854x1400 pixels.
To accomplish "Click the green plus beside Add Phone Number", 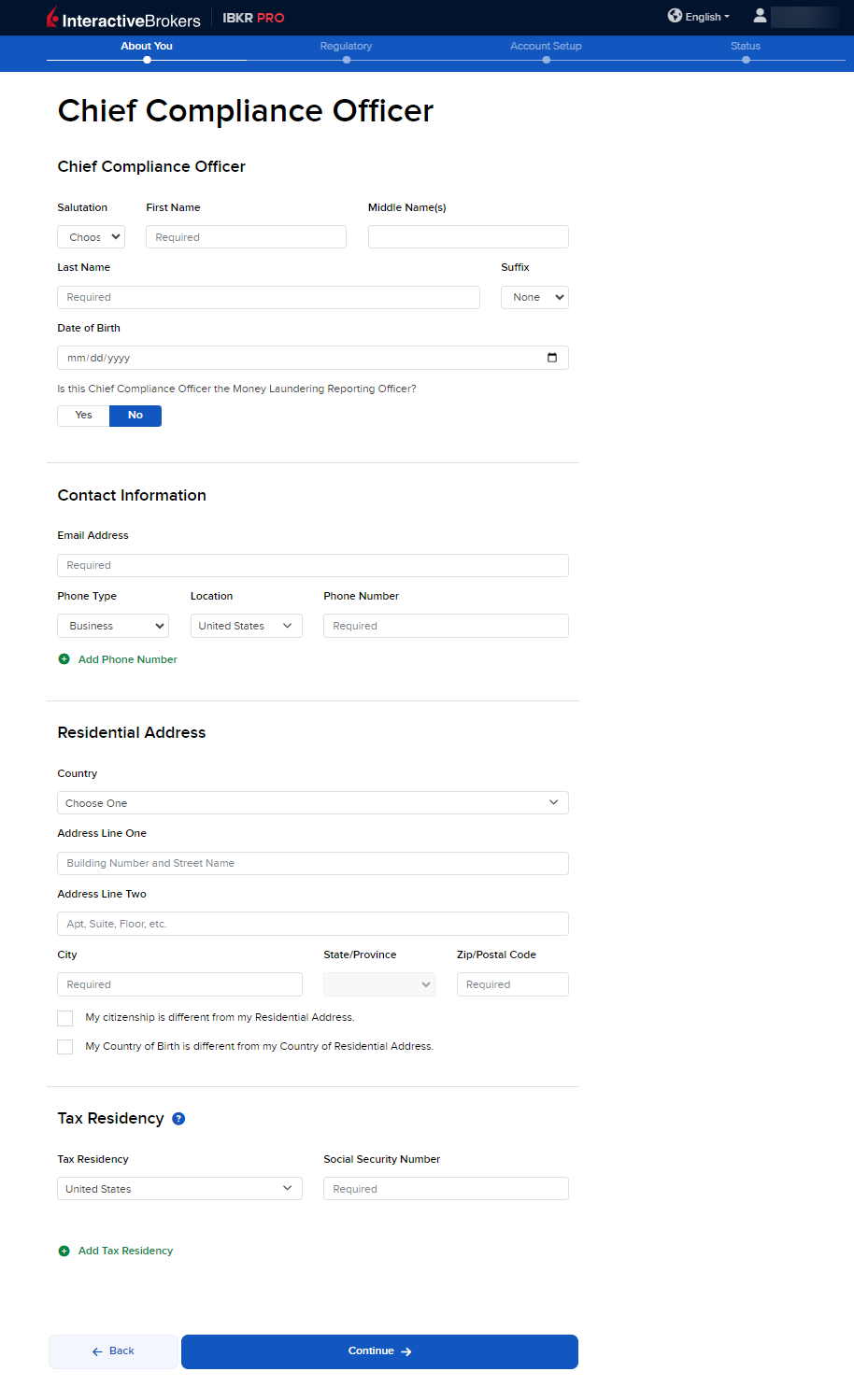I will pos(64,659).
